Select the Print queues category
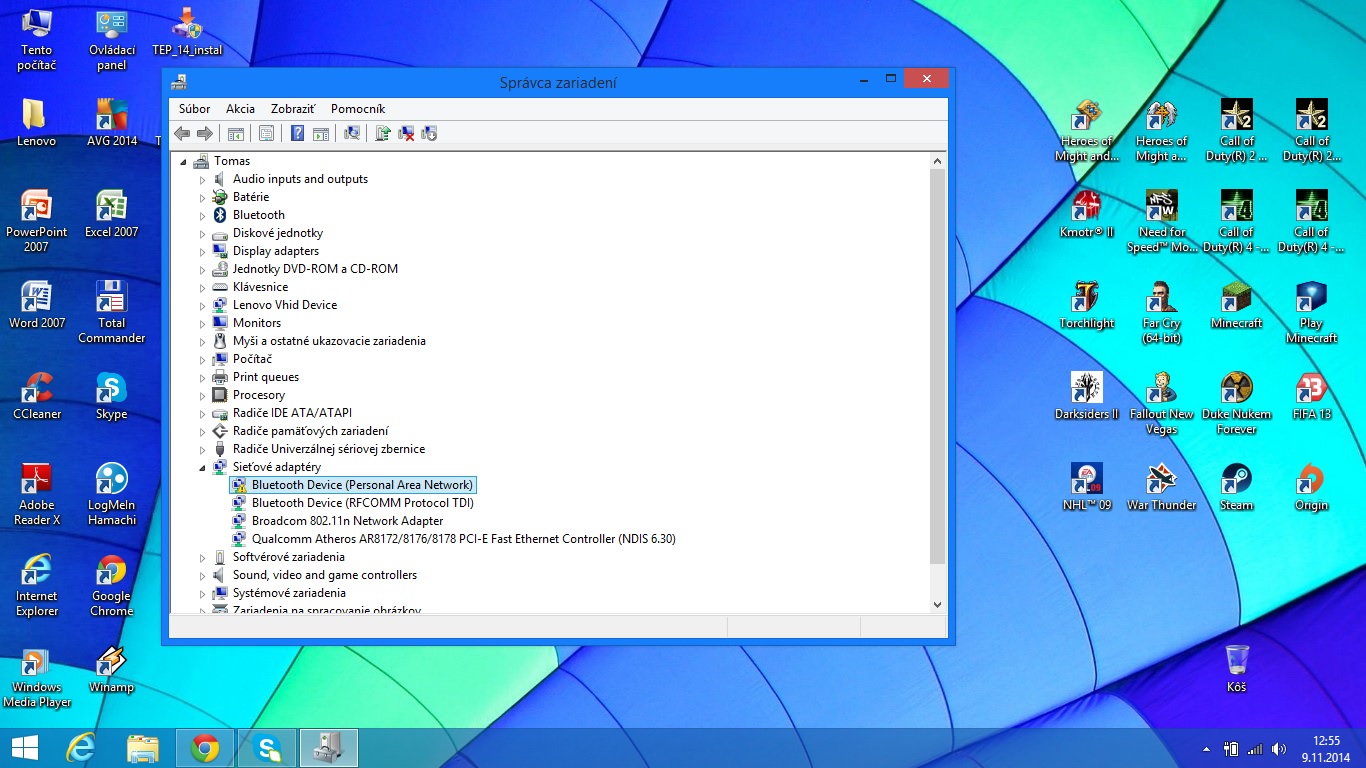The width and height of the screenshot is (1366, 768). pos(266,377)
